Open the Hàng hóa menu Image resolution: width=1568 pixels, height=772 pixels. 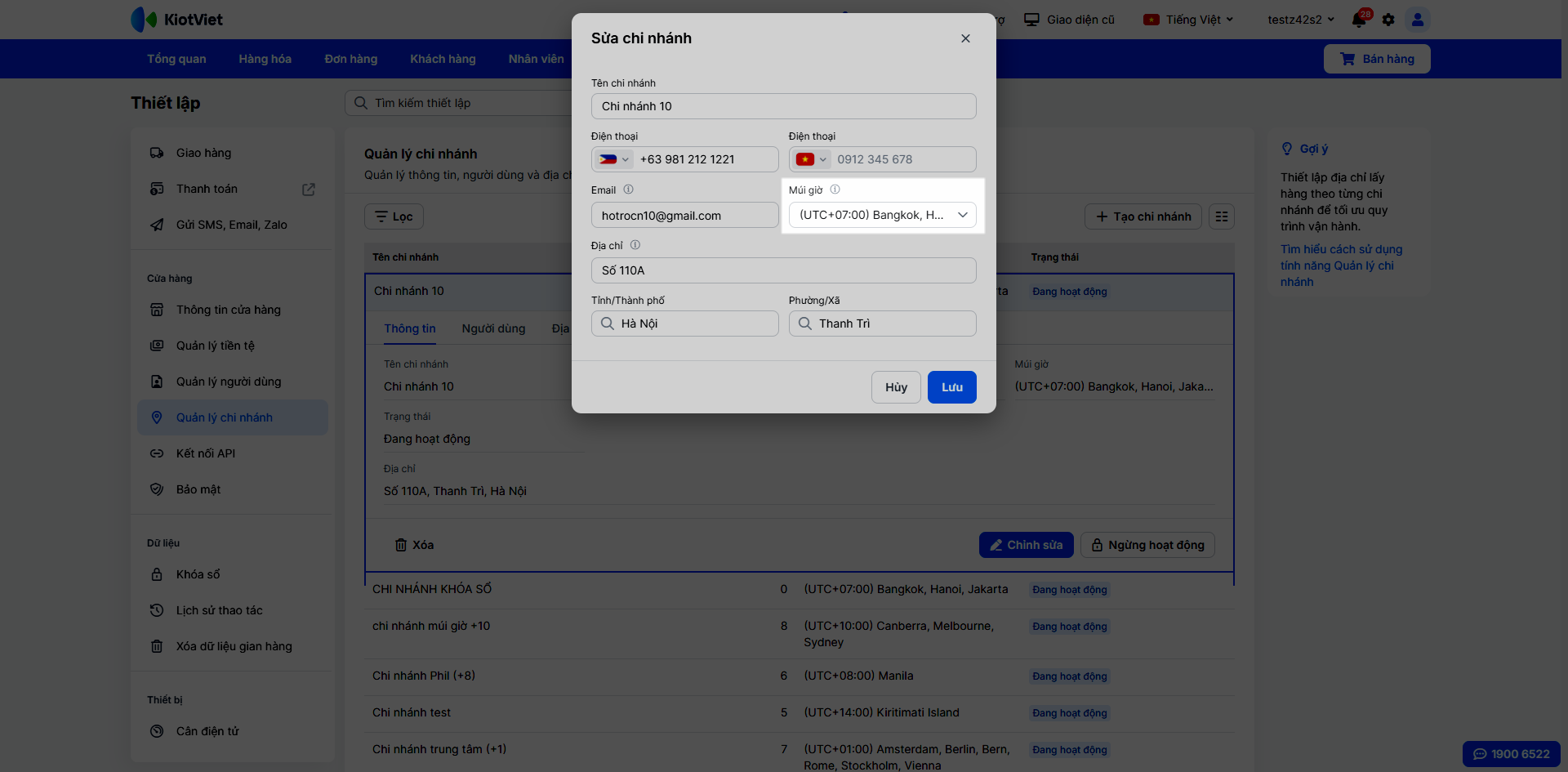(x=265, y=59)
